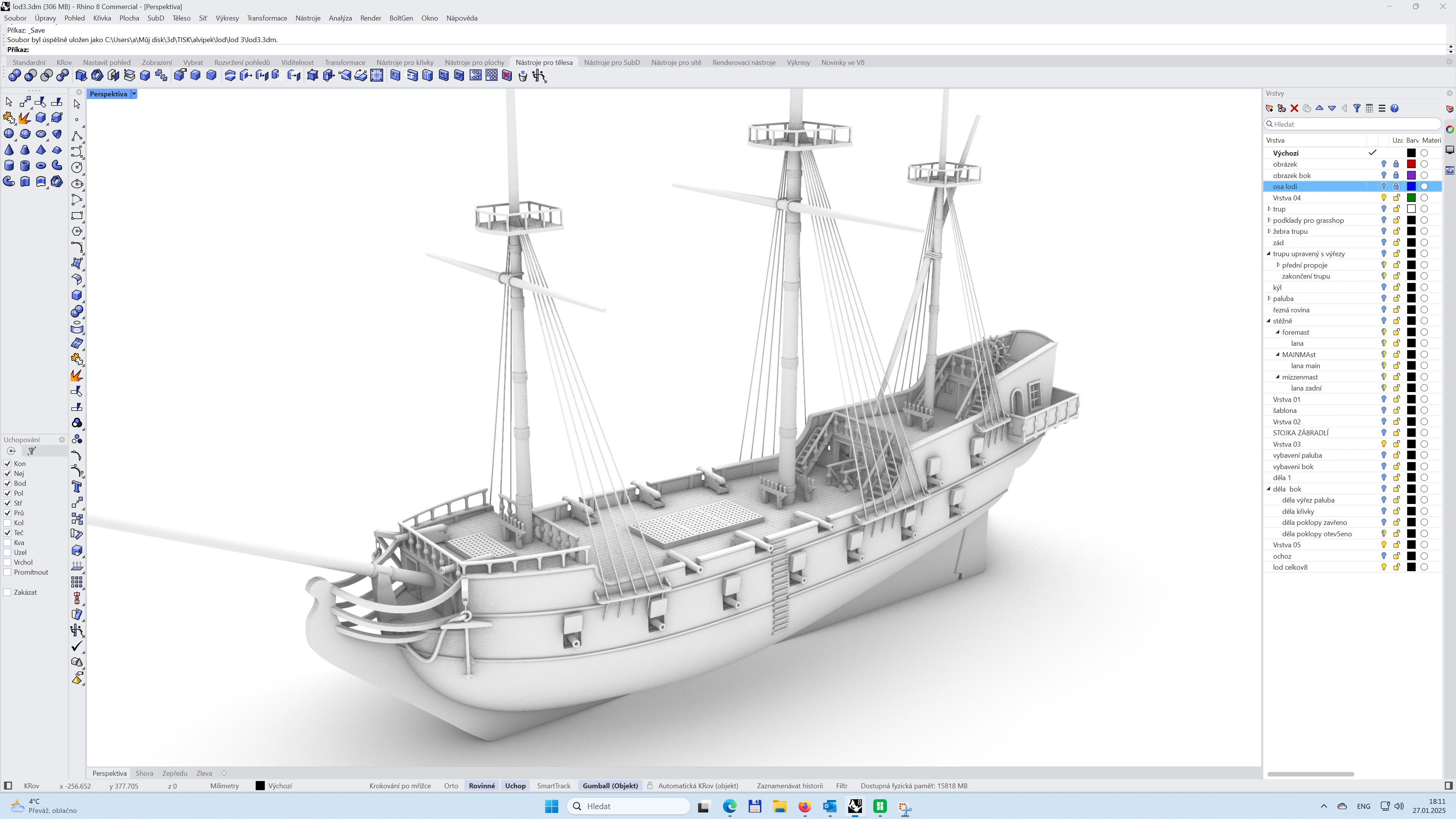Switch to the Shora viewport tab

pos(144,773)
